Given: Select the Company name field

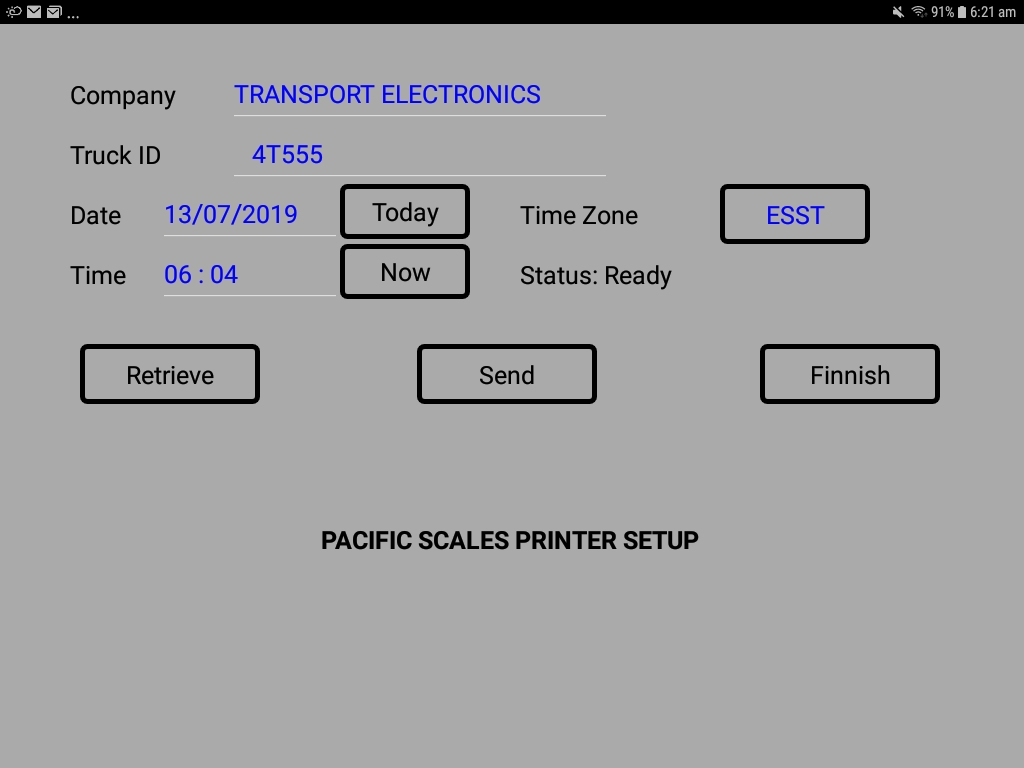Looking at the screenshot, I should [x=420, y=95].
